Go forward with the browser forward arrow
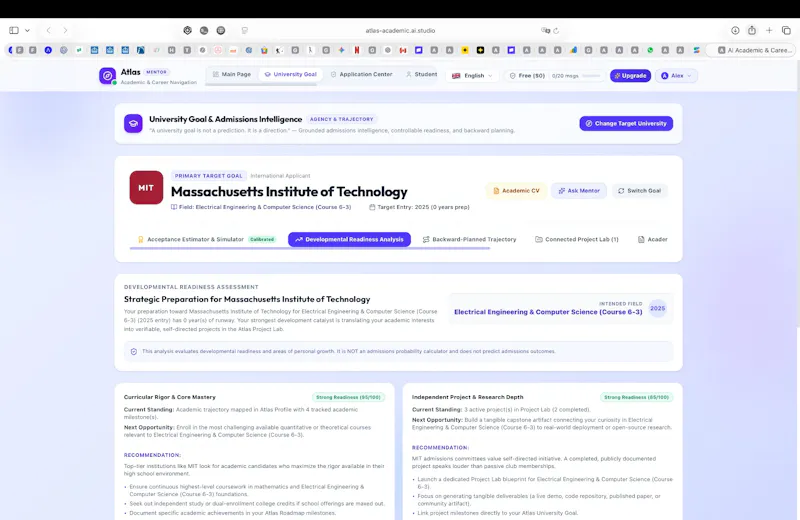The width and height of the screenshot is (800, 520). 65,31
